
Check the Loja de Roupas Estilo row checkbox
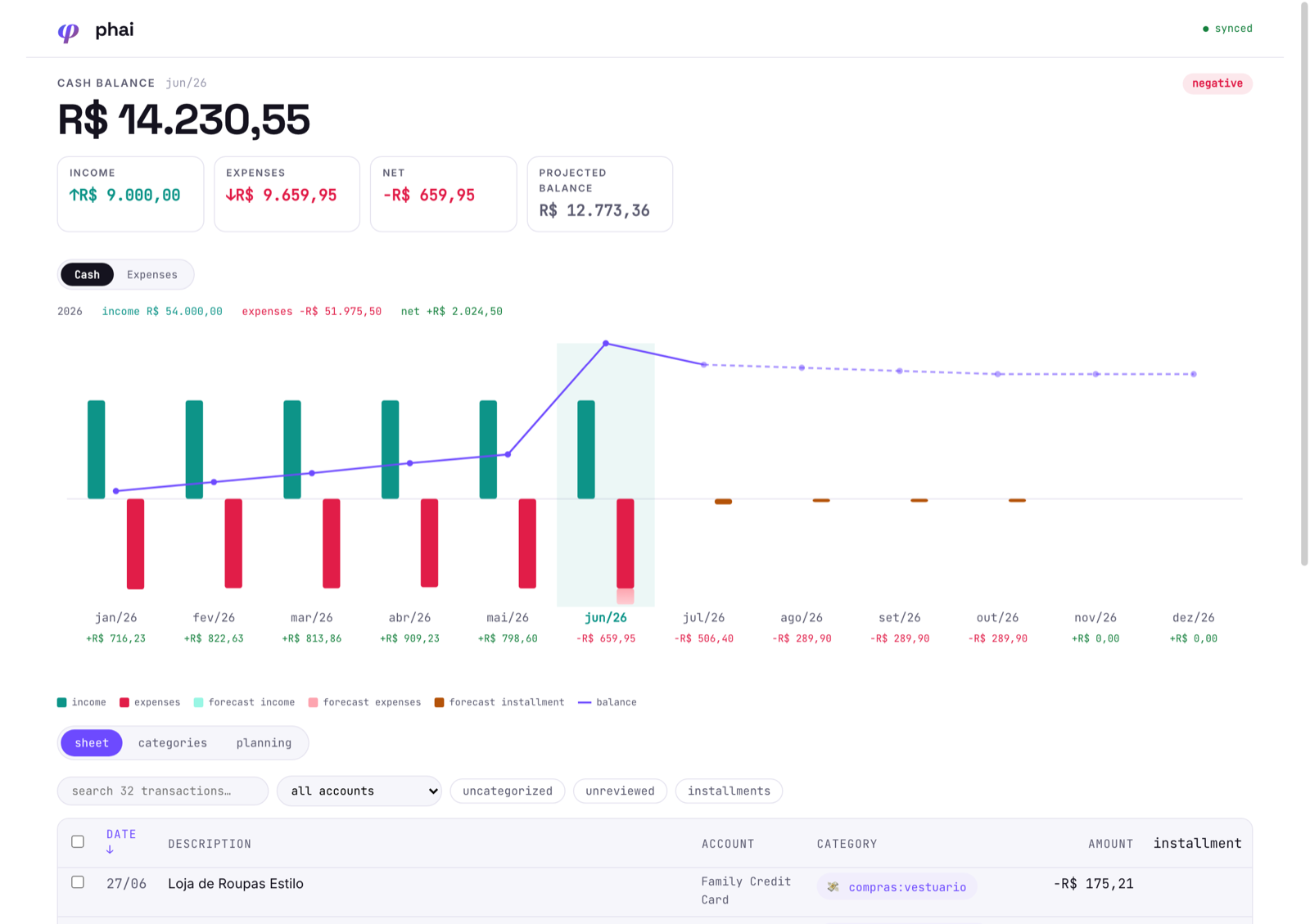point(78,882)
